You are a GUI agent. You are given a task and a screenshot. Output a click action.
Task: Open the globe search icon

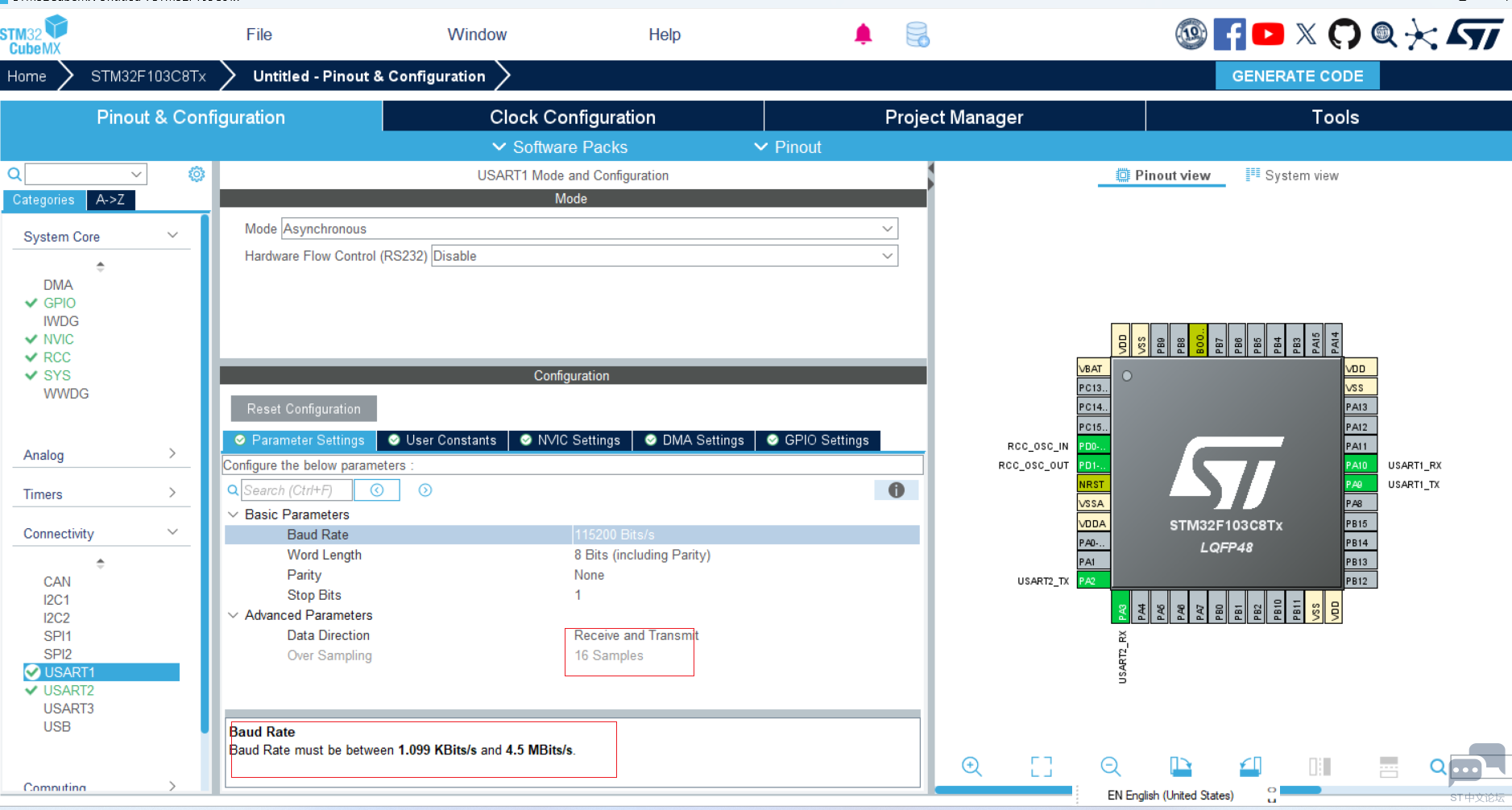1383,35
